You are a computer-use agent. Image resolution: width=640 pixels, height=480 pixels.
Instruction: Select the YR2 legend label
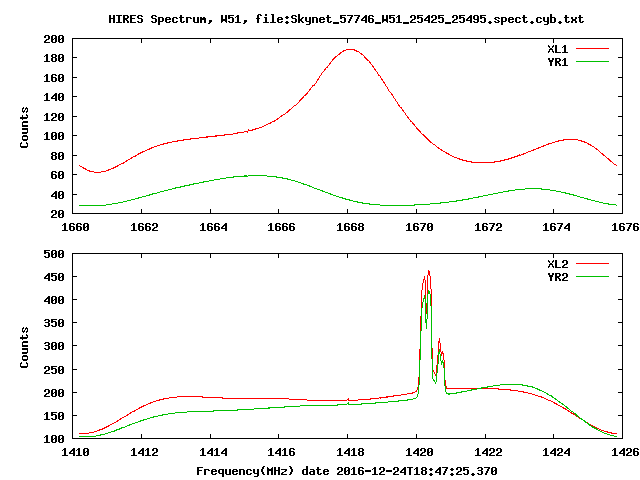point(558,277)
